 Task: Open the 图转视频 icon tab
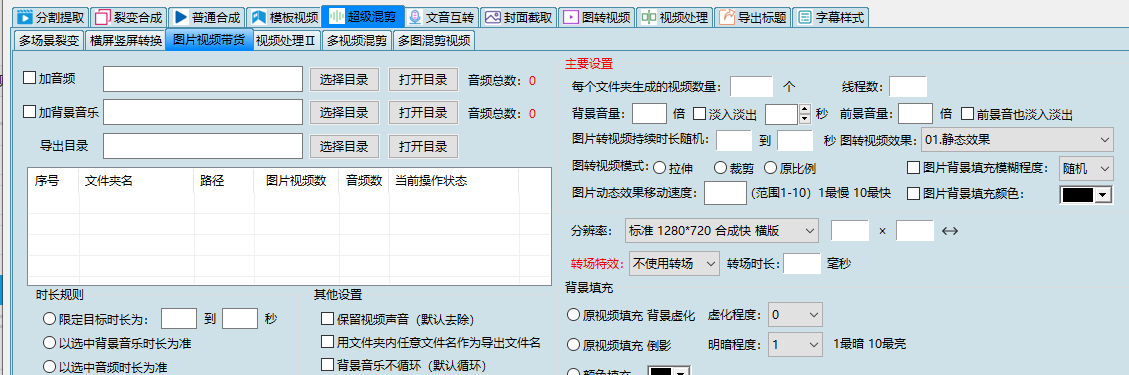coord(571,17)
